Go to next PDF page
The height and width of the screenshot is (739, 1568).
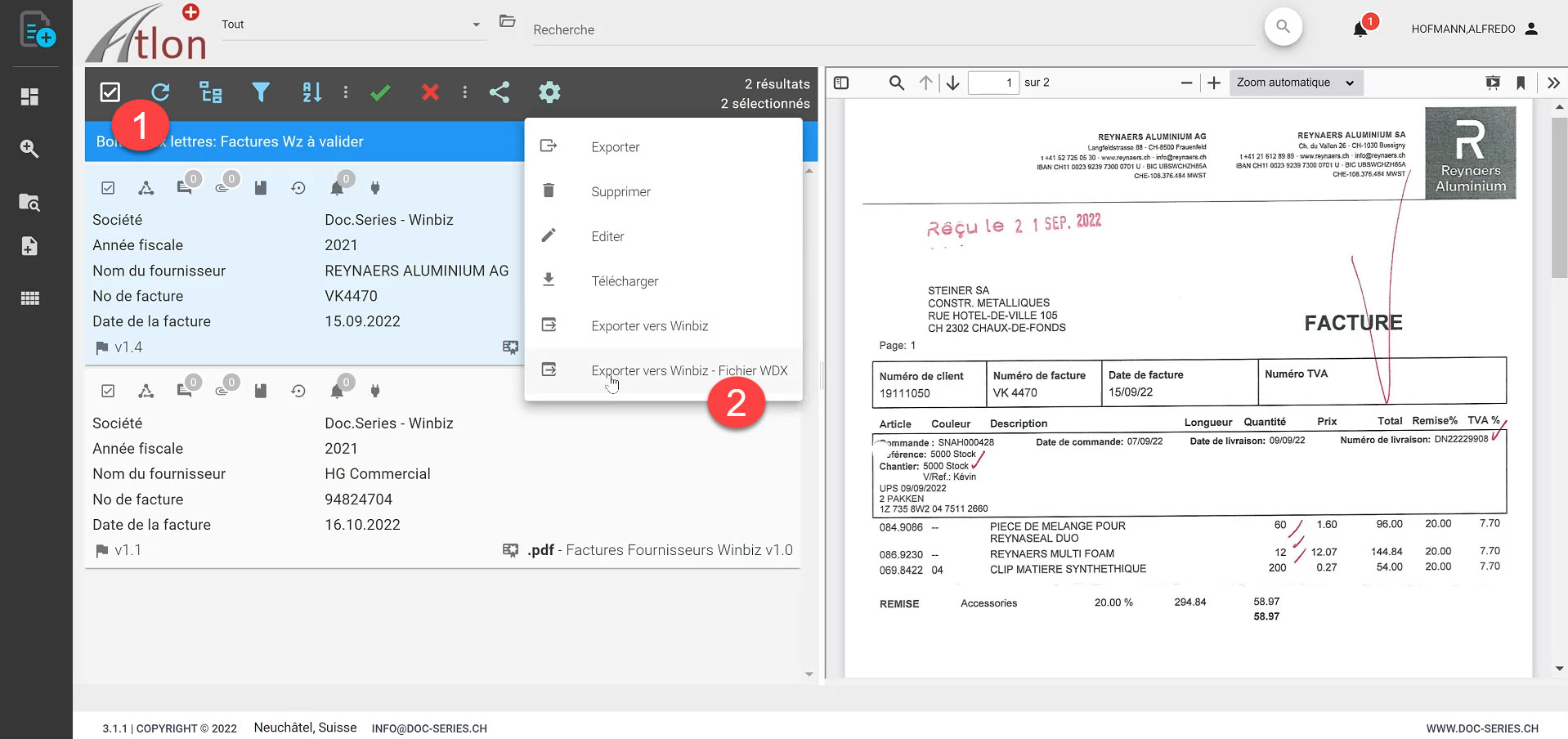click(953, 83)
